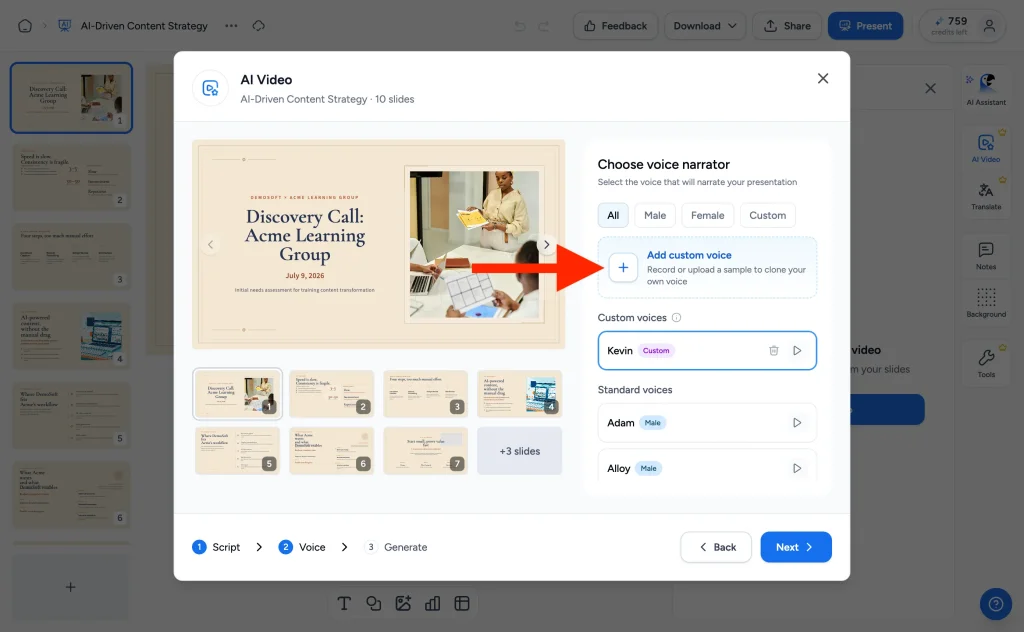Filter voices by Custom
Screen dimensions: 1024x632
(767, 215)
